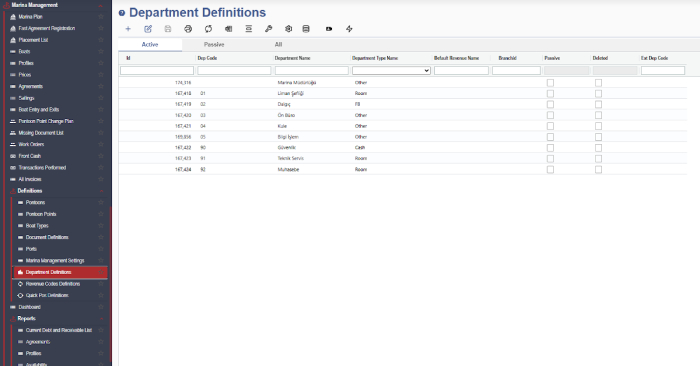Switch to the Active tab
Screen dimensions: 700x366
pyautogui.click(x=150, y=45)
